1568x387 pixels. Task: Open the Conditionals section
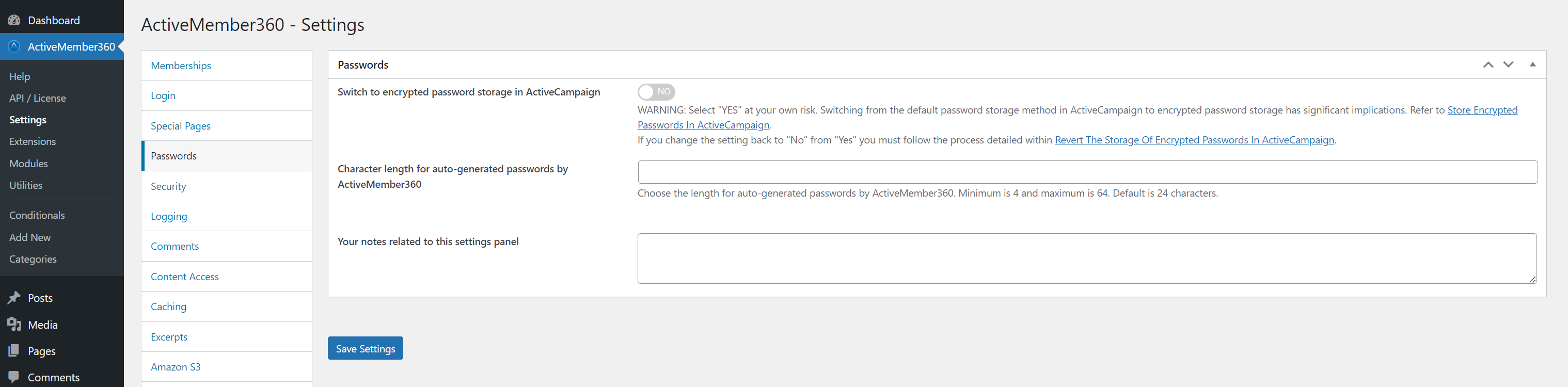tap(37, 215)
